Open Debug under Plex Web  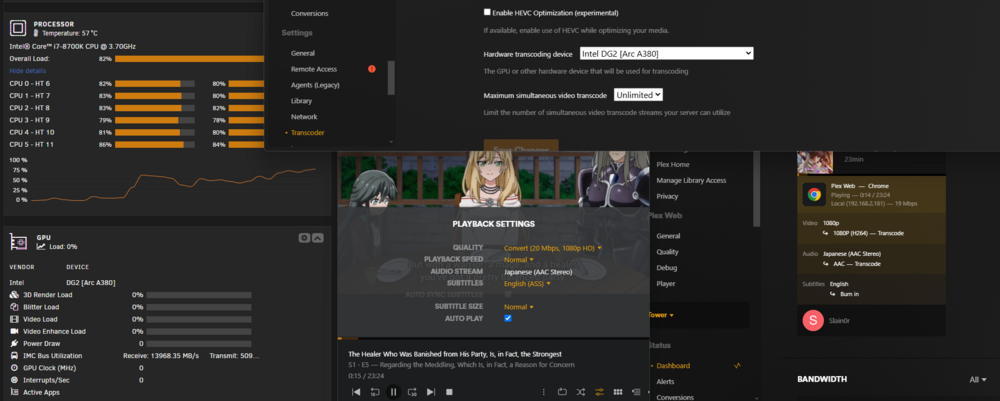point(666,268)
